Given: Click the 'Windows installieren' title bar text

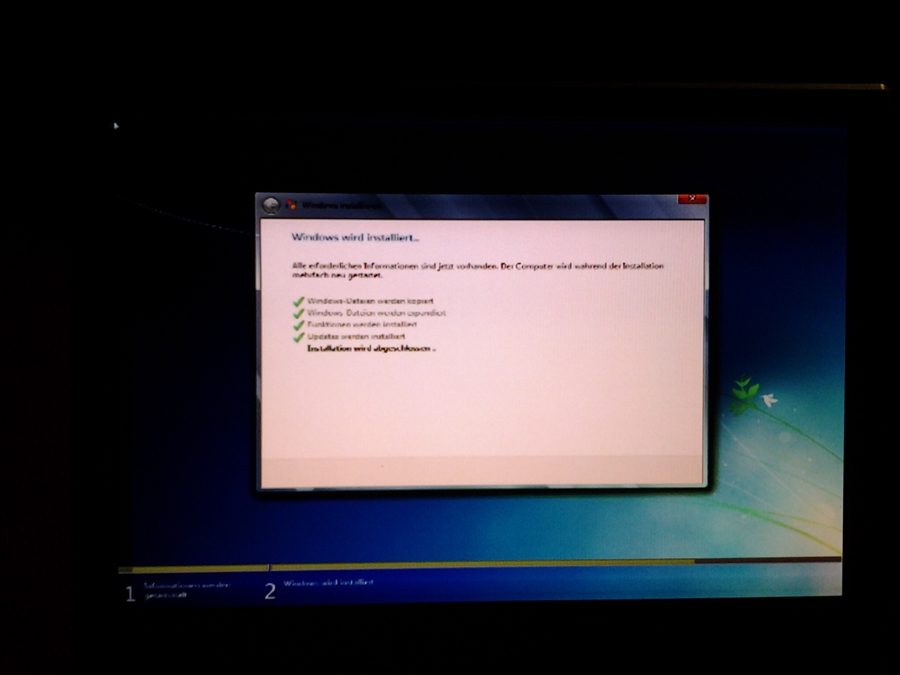Looking at the screenshot, I should pos(341,205).
